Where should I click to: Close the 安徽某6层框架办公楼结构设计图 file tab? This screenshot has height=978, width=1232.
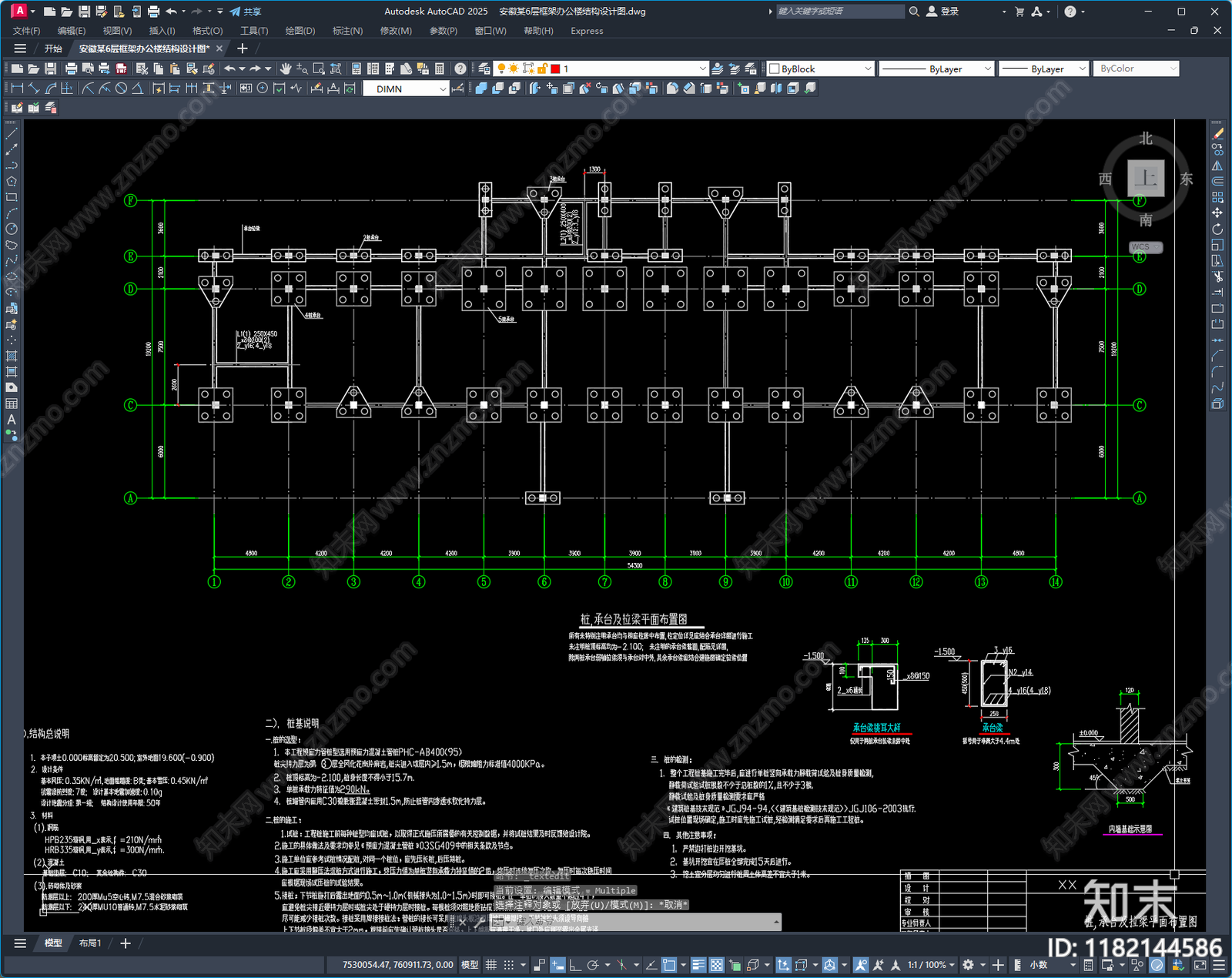pyautogui.click(x=219, y=49)
